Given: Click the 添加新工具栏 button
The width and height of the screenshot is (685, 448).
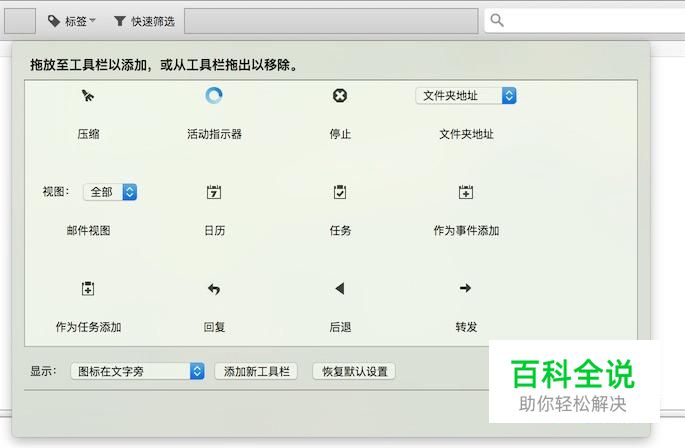Looking at the screenshot, I should [x=256, y=372].
